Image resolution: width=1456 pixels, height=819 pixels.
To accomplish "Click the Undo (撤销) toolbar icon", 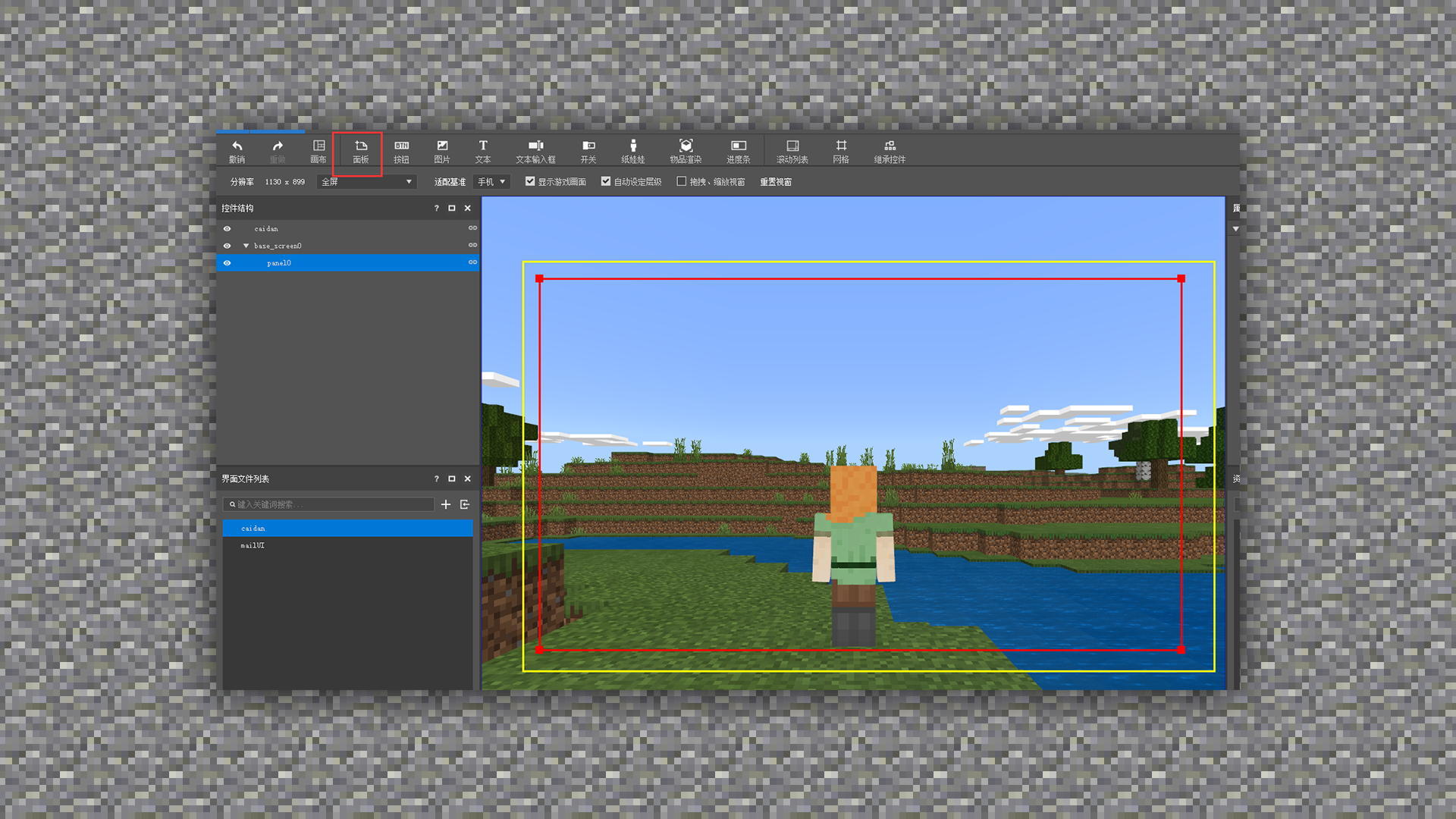I will click(x=237, y=151).
